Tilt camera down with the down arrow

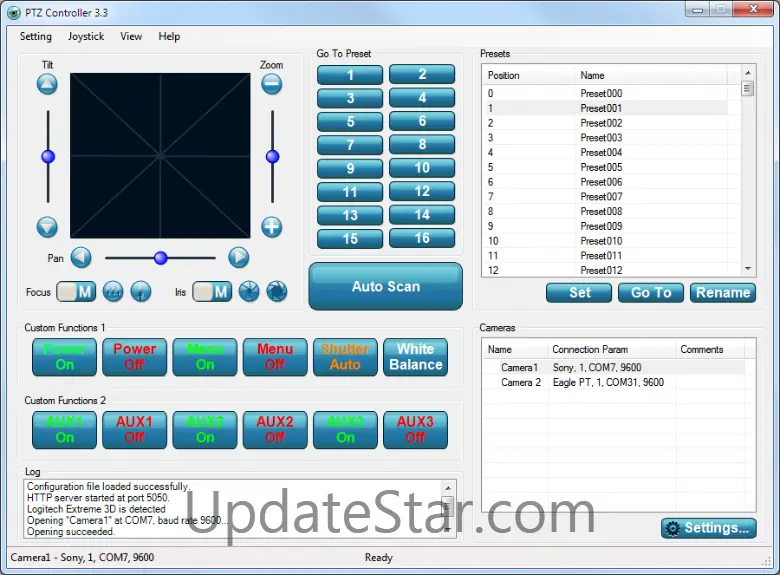coord(47,227)
